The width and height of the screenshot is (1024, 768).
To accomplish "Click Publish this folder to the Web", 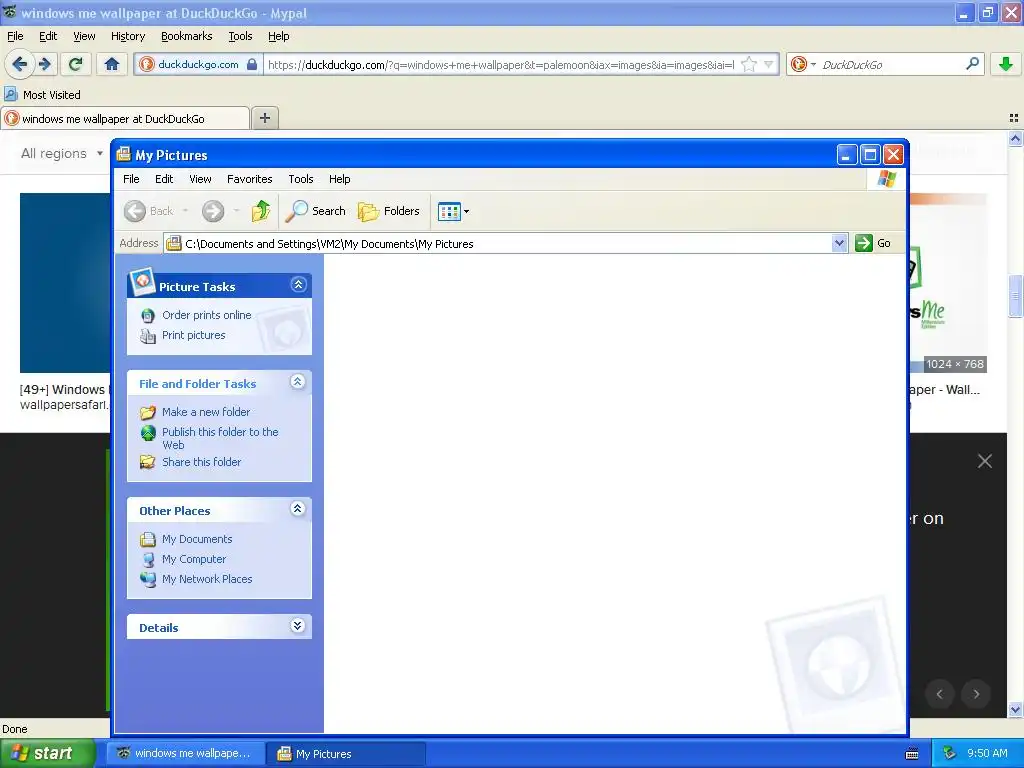I will point(220,438).
